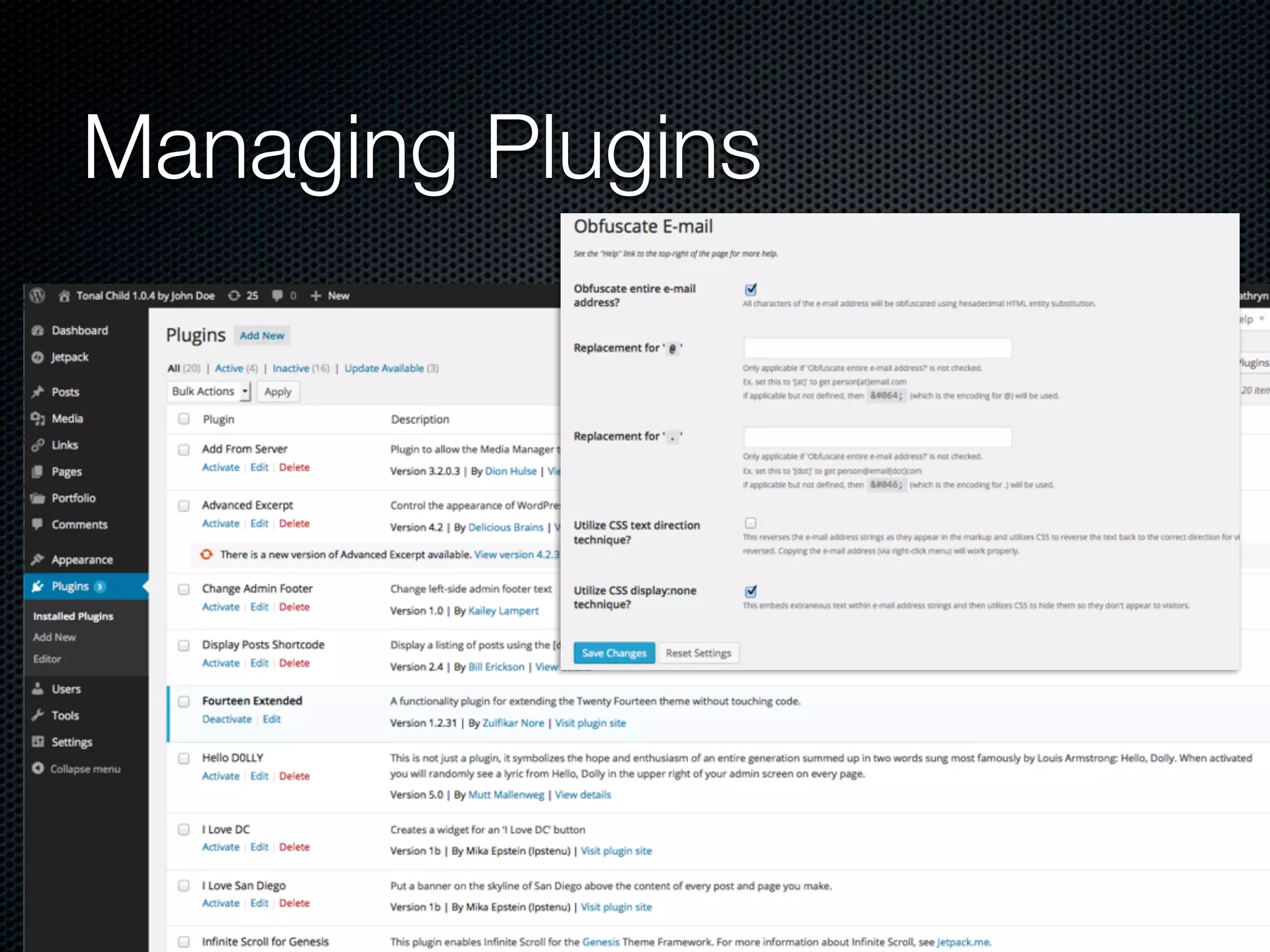Toggle the select-all Plugin header checkbox
The width and height of the screenshot is (1270, 952).
(184, 419)
